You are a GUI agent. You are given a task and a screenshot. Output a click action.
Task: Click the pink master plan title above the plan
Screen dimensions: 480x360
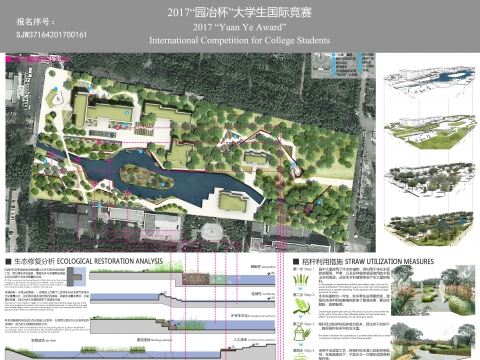tap(38, 59)
